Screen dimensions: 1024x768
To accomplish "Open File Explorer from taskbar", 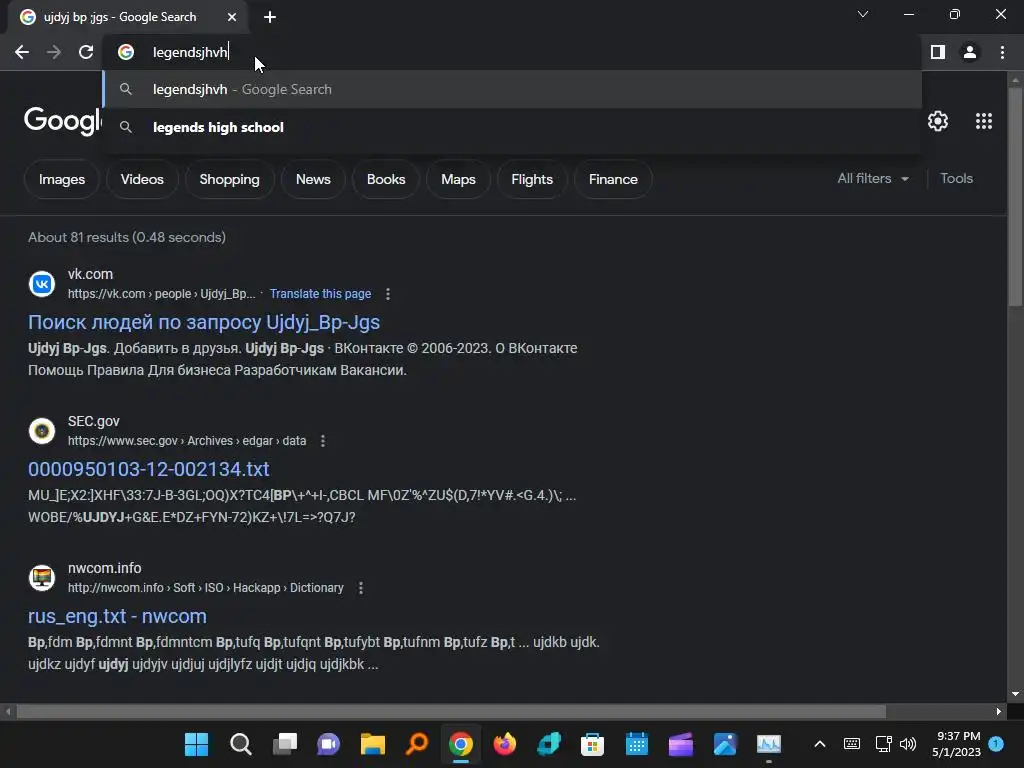I will pyautogui.click(x=372, y=744).
